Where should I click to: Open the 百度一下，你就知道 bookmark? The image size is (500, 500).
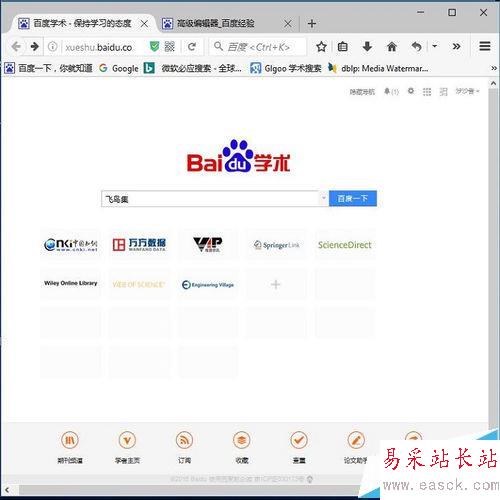point(48,68)
